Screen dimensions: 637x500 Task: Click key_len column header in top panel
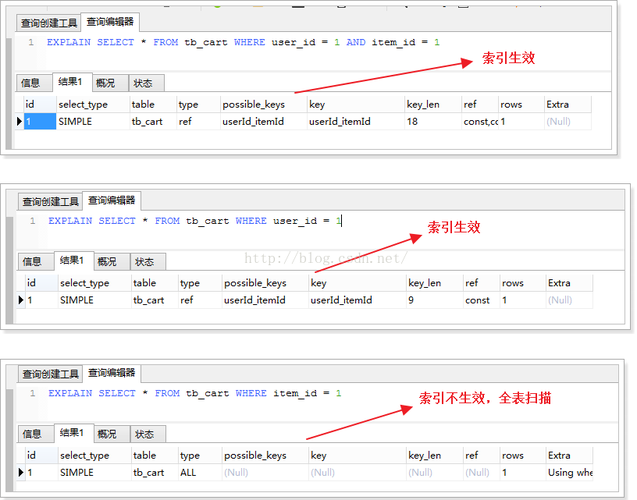click(x=433, y=104)
